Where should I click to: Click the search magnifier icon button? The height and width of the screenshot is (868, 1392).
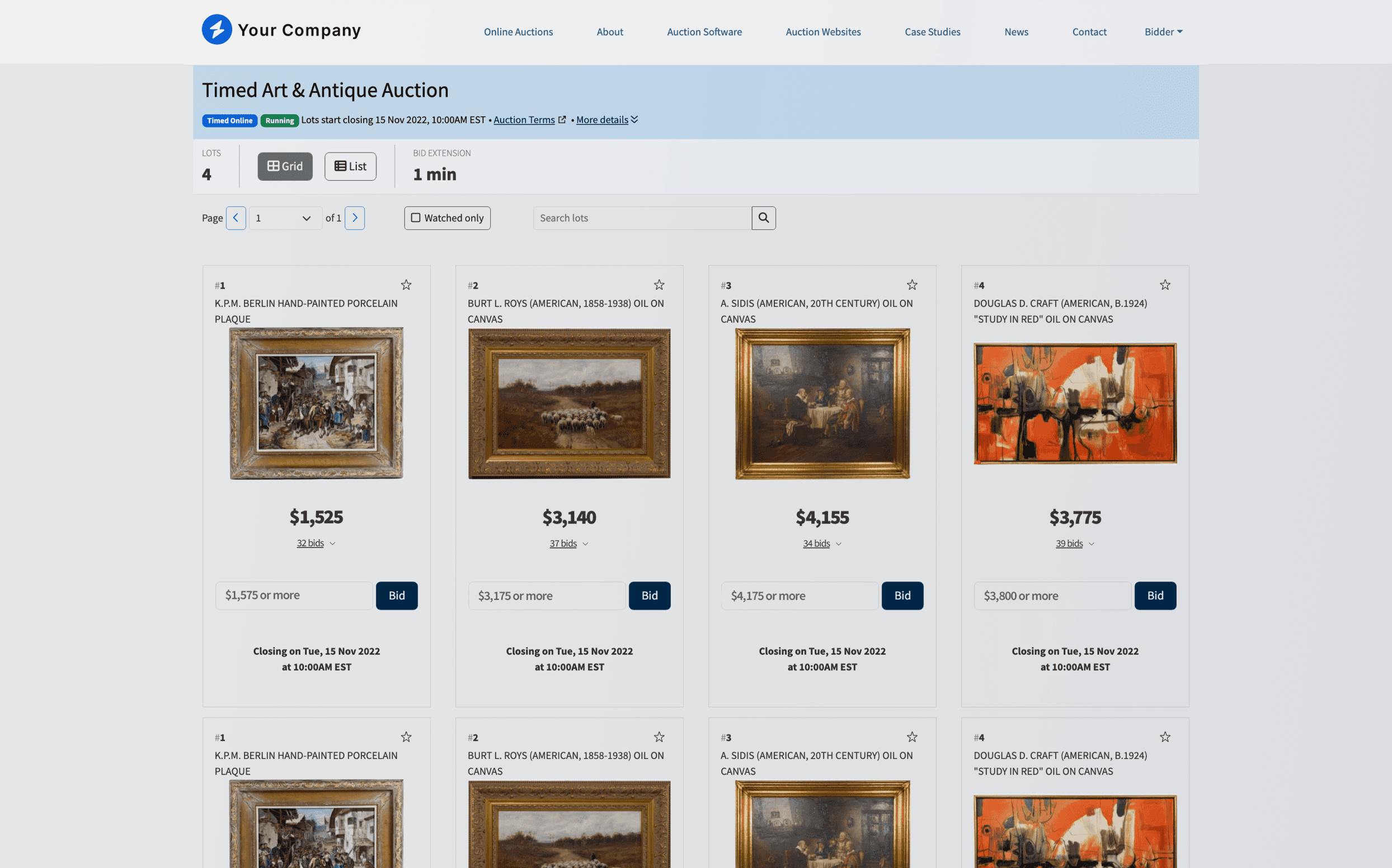point(763,218)
